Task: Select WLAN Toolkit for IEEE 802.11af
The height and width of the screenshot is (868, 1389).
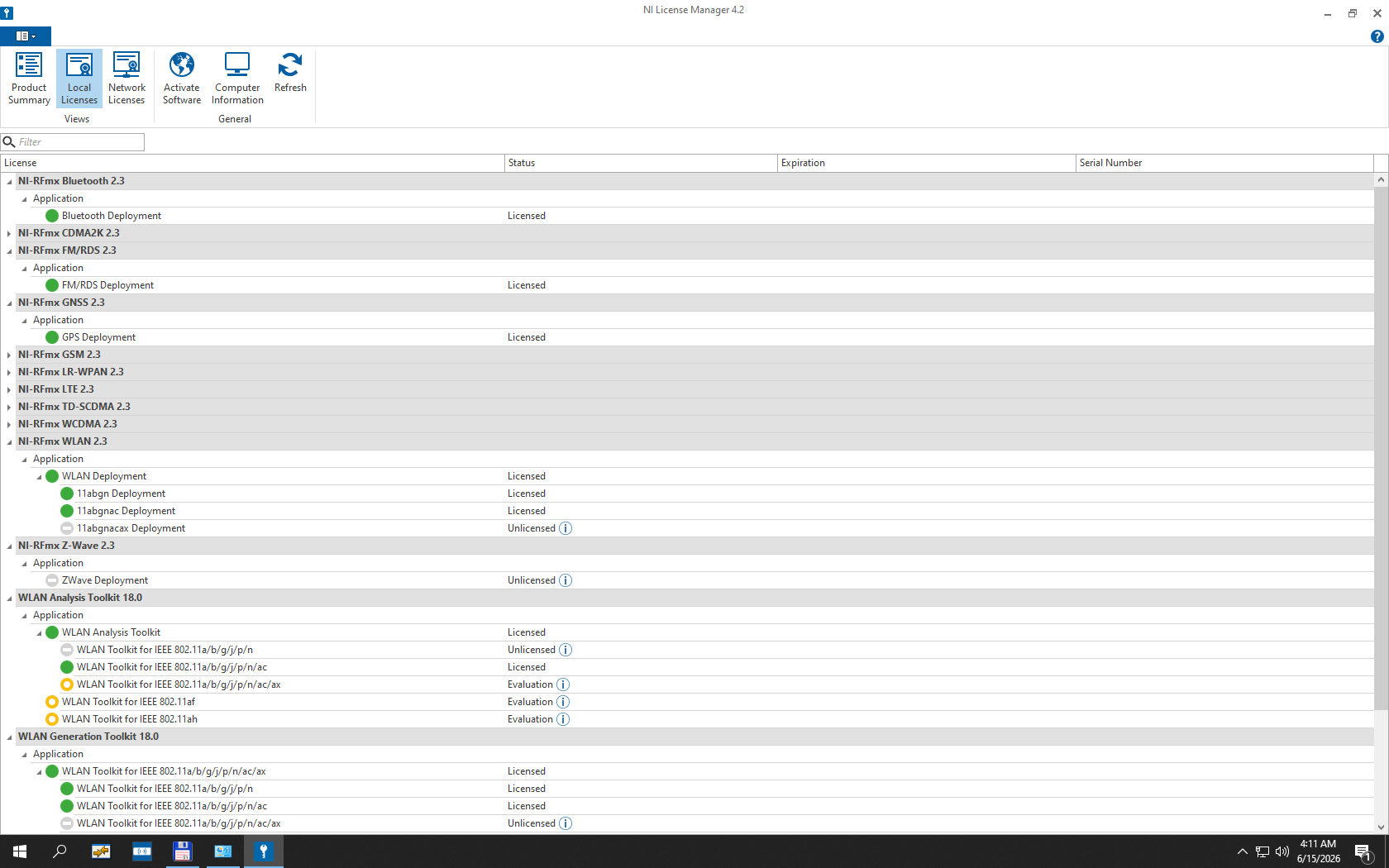Action: click(128, 702)
